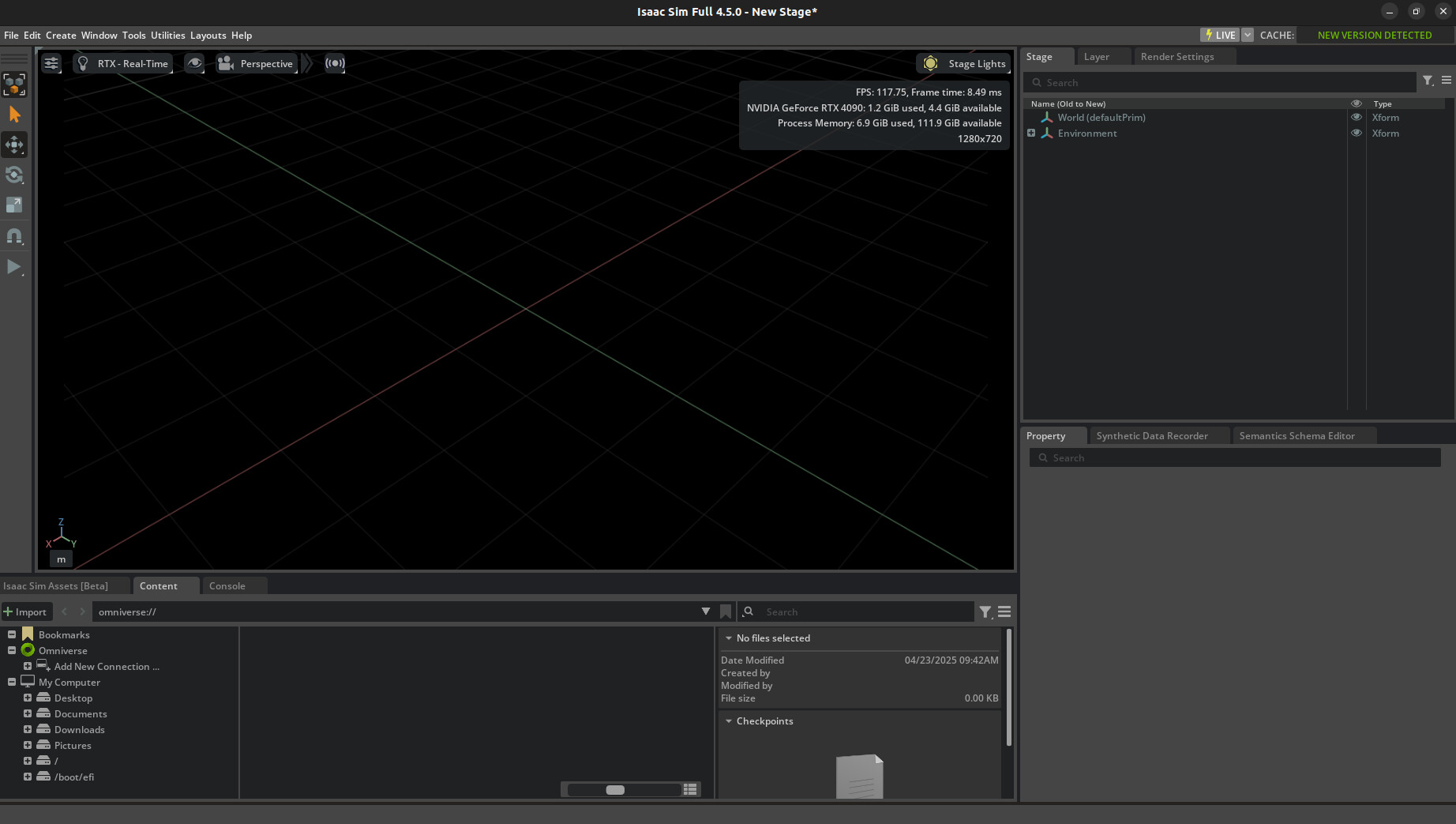Screen dimensions: 1456x824
Task: Open the Content browser filter icon
Action: (x=985, y=611)
